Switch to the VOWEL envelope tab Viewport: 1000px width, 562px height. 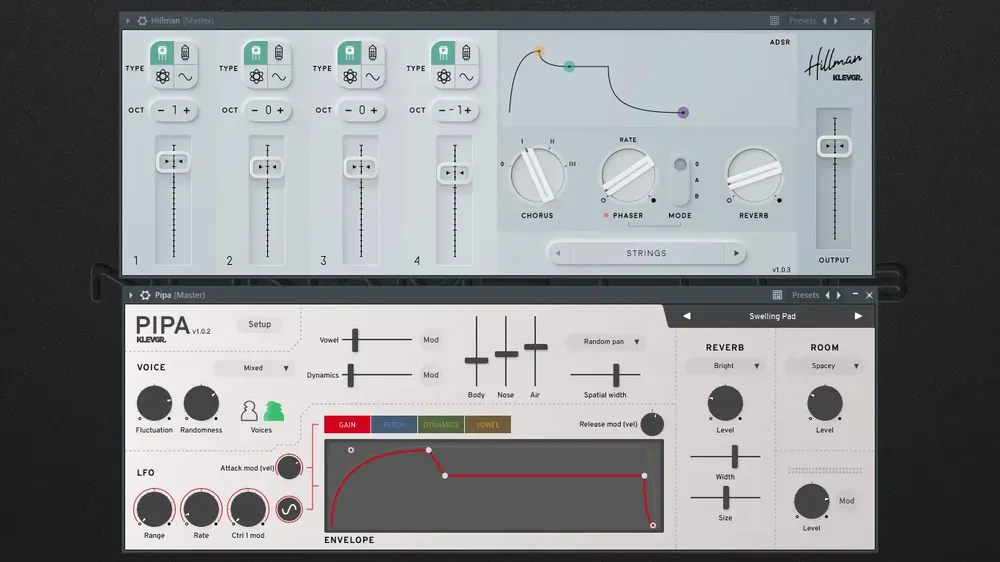click(487, 425)
